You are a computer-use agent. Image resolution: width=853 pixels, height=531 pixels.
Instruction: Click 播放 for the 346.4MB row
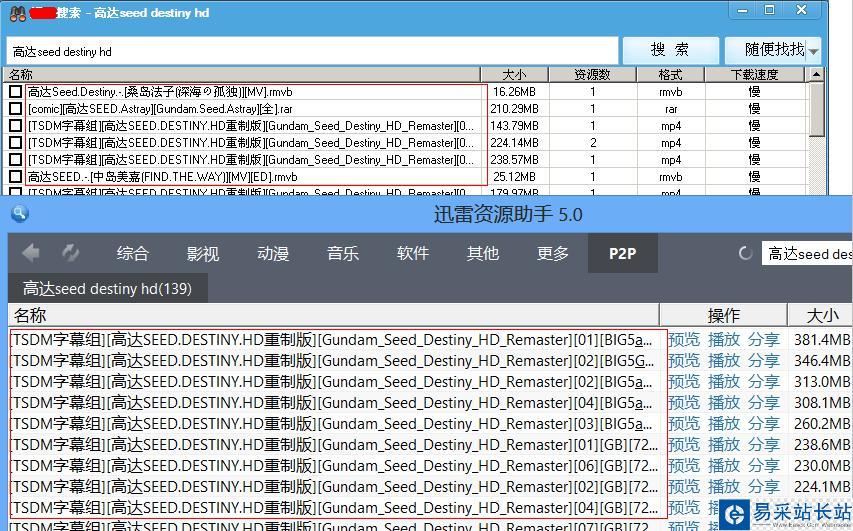coord(724,361)
